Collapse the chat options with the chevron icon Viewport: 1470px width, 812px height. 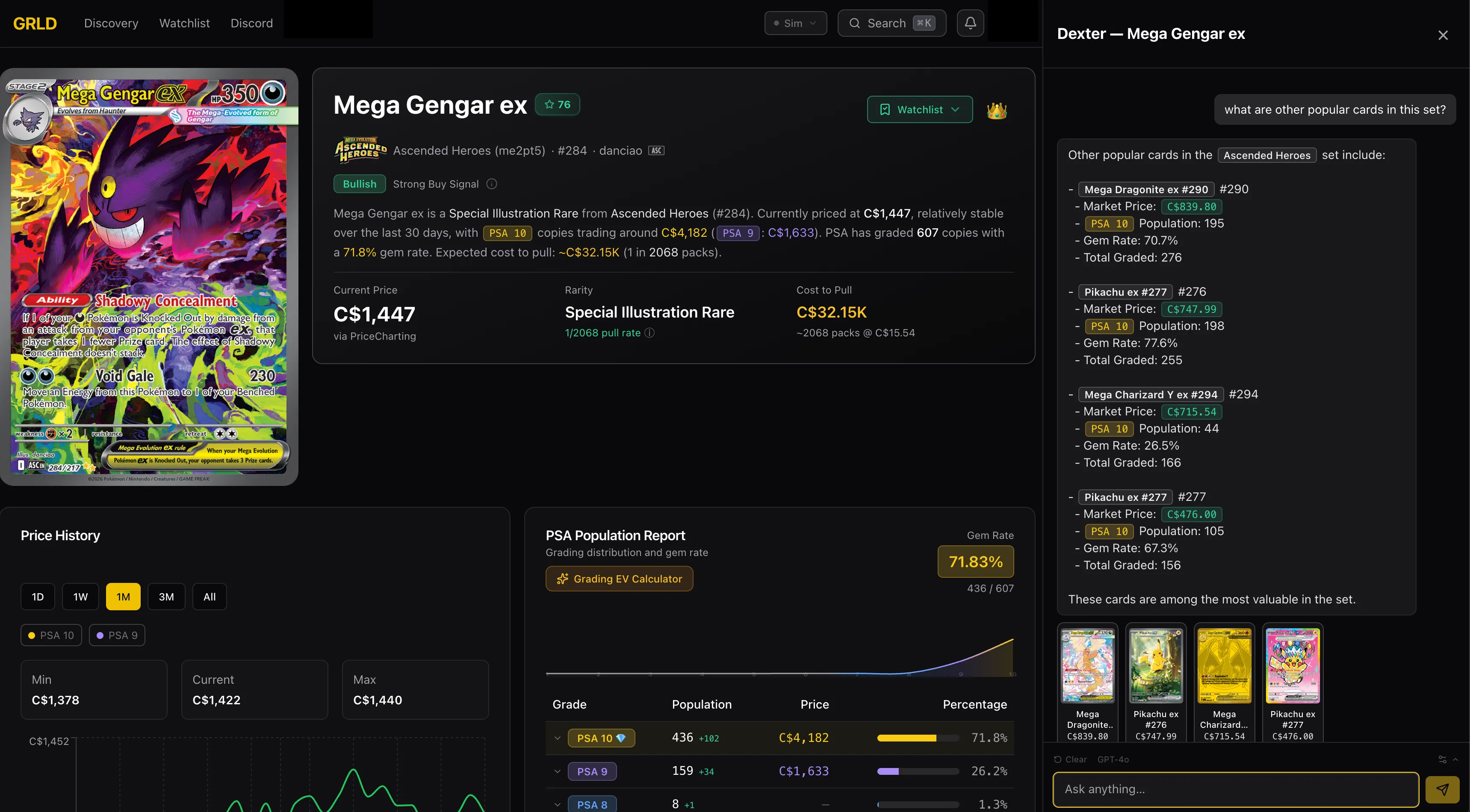click(x=1456, y=759)
